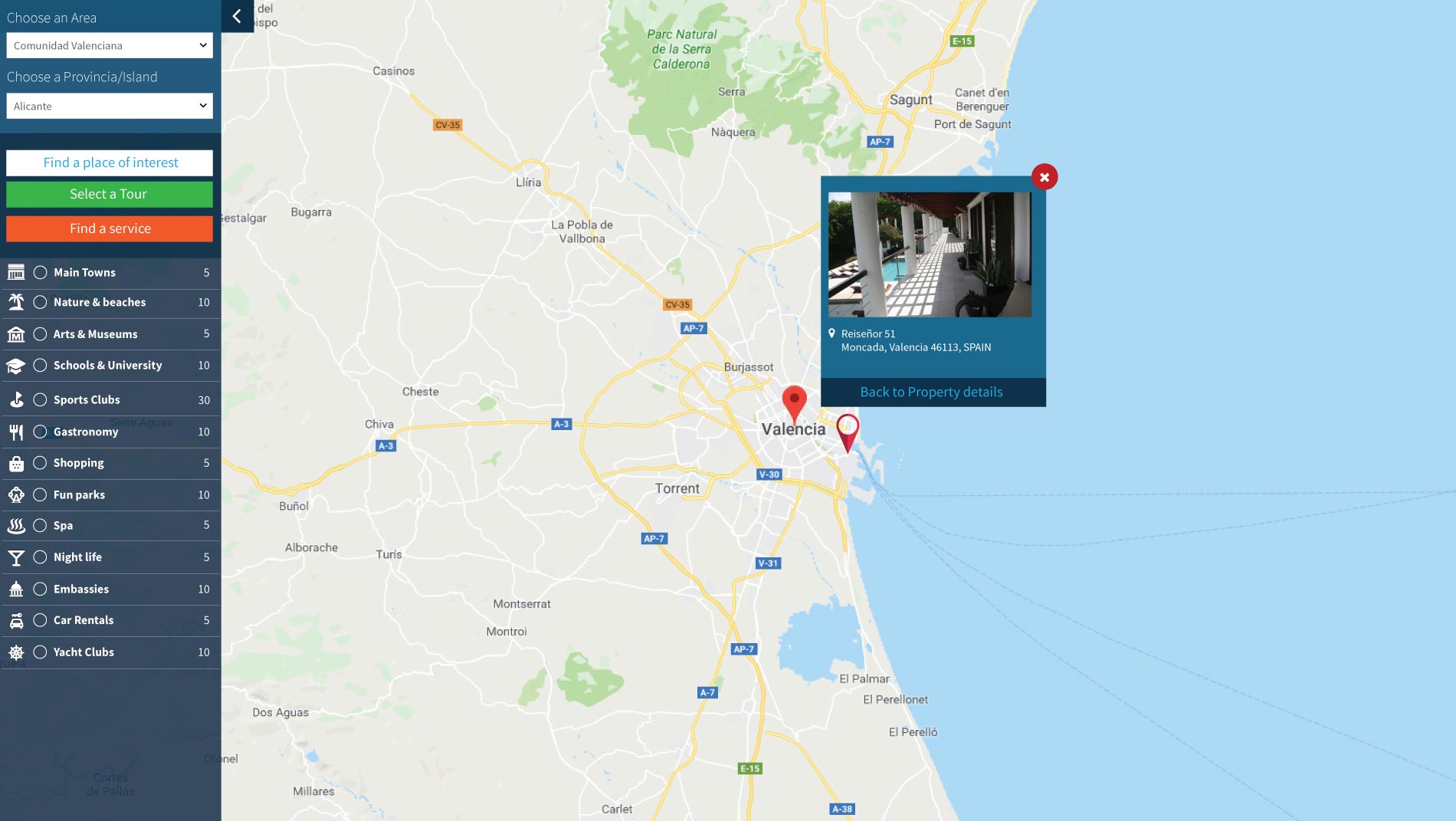This screenshot has width=1456, height=821.
Task: Click the Yacht Clubs helm icon
Action: [x=16, y=652]
